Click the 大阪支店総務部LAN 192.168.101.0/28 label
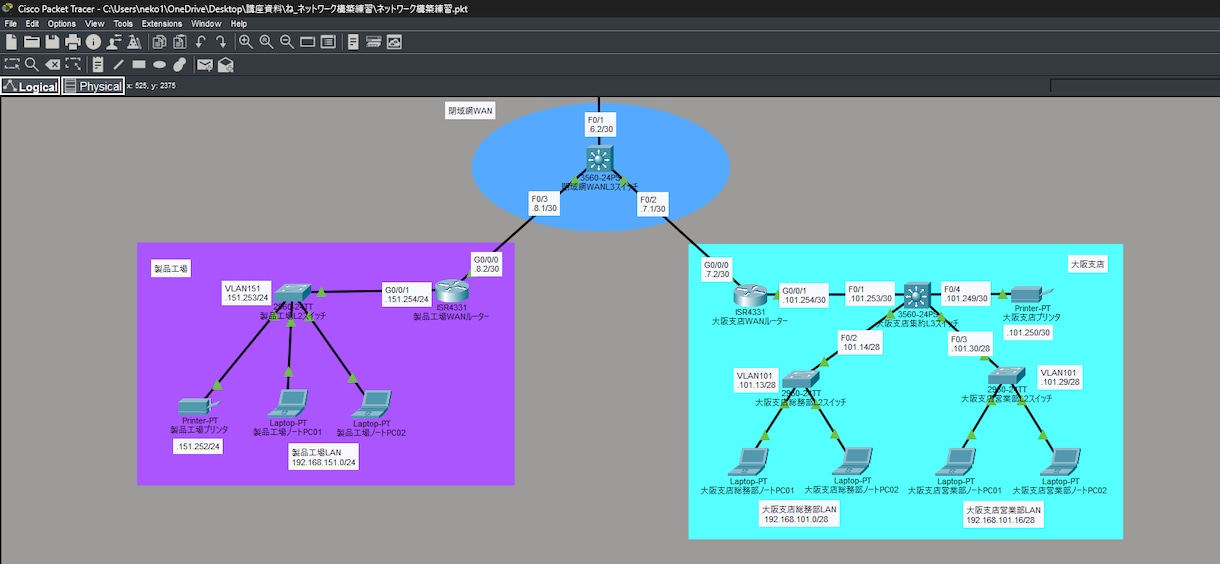 800,514
